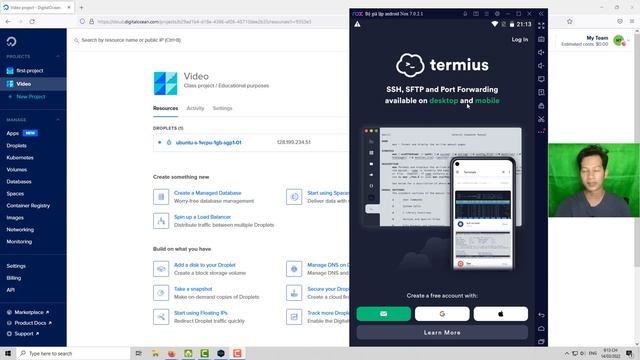Click the Track more Droplet metrics icon
This screenshot has width=640, height=360.
click(x=294, y=317)
